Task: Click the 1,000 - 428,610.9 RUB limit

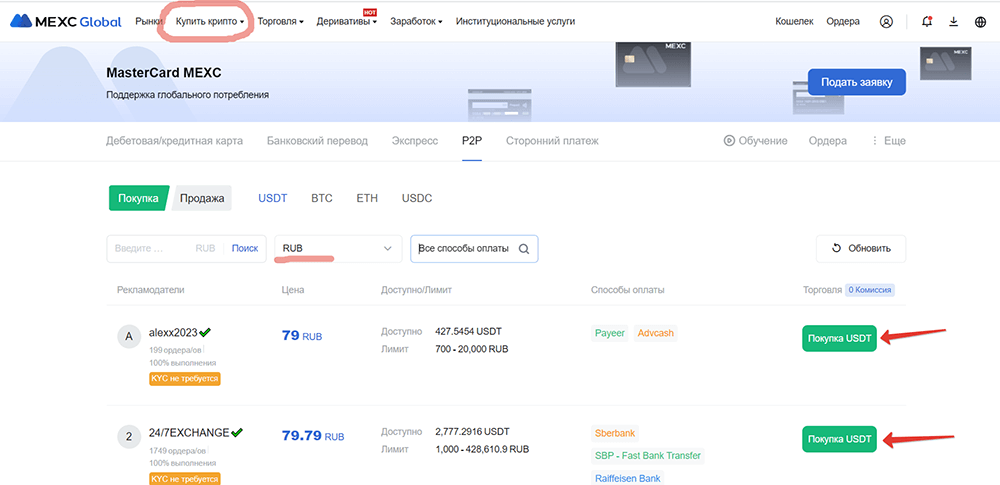Action: (482, 449)
